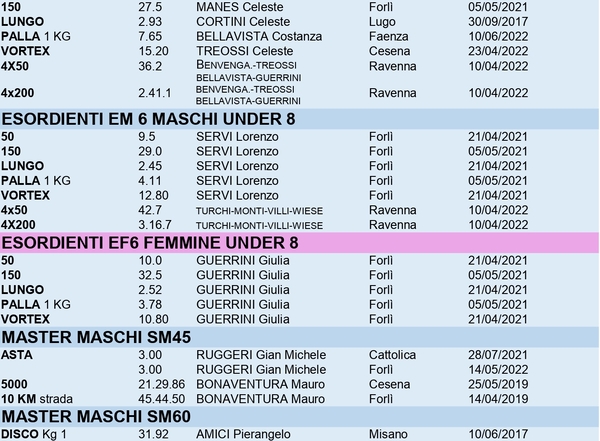
Task: Click GUERRINI Giulia's 10.0 result in 50
Action: [x=150, y=260]
